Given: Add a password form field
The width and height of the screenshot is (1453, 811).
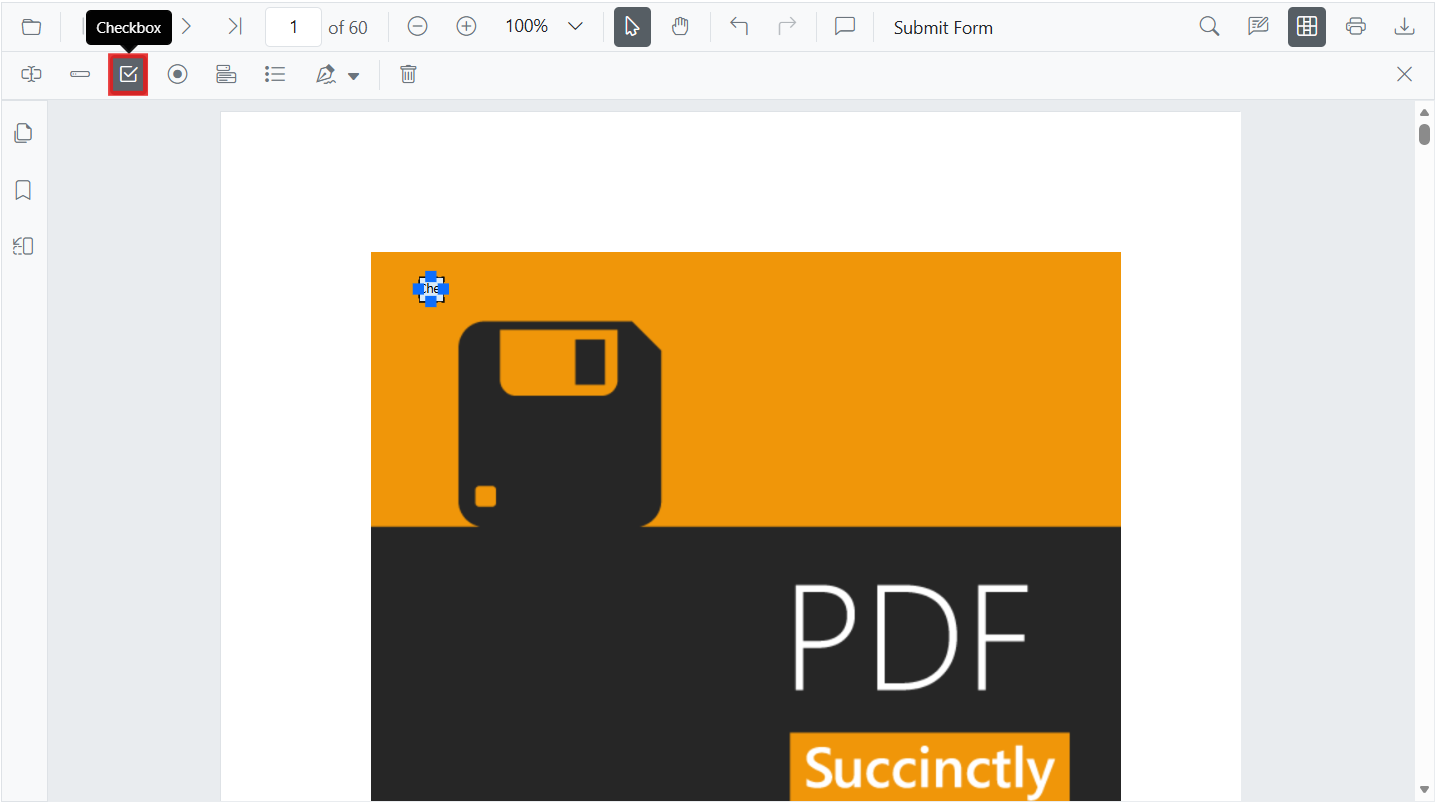Looking at the screenshot, I should 80,75.
